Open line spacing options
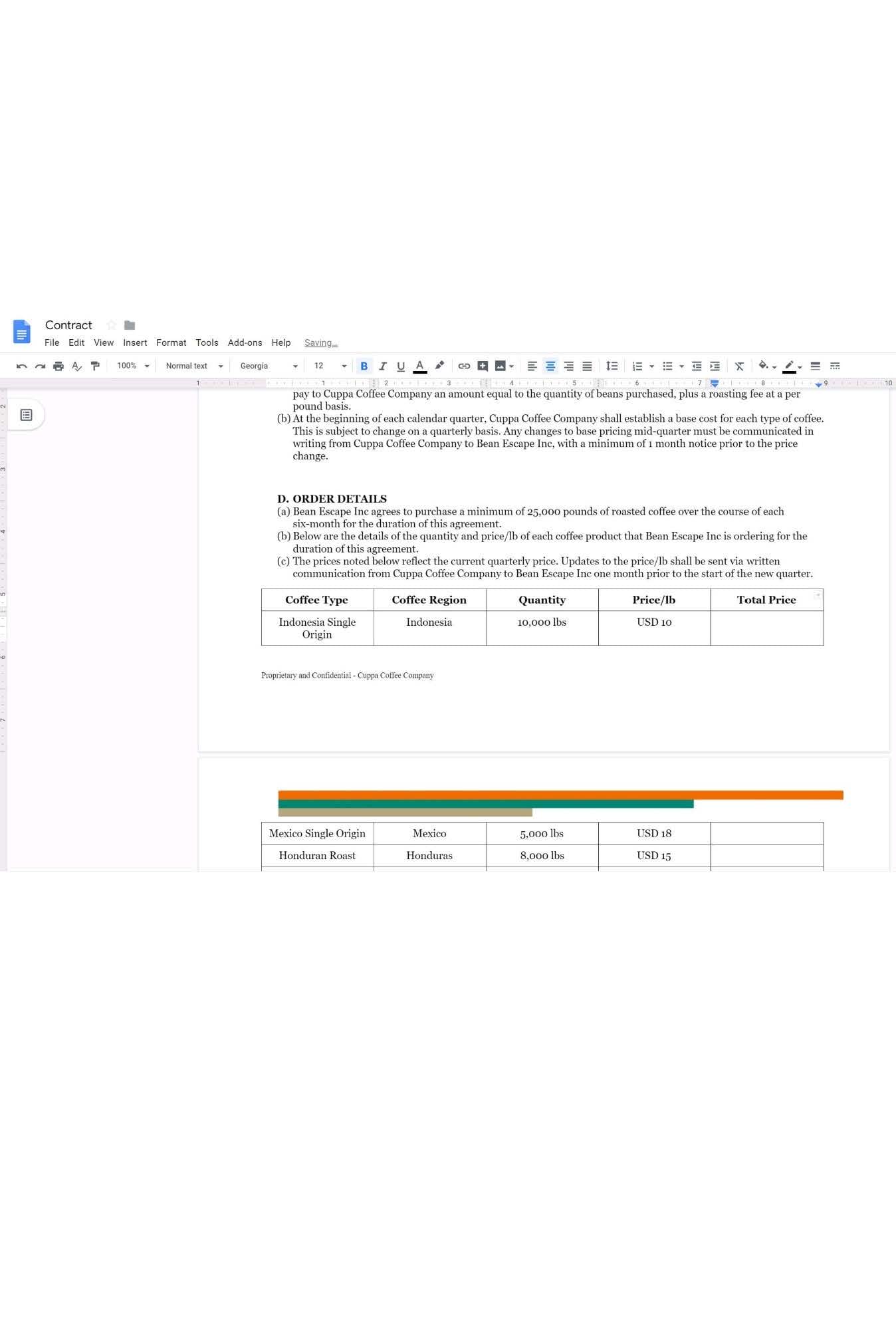Viewport: 896px width, 1318px height. click(612, 366)
